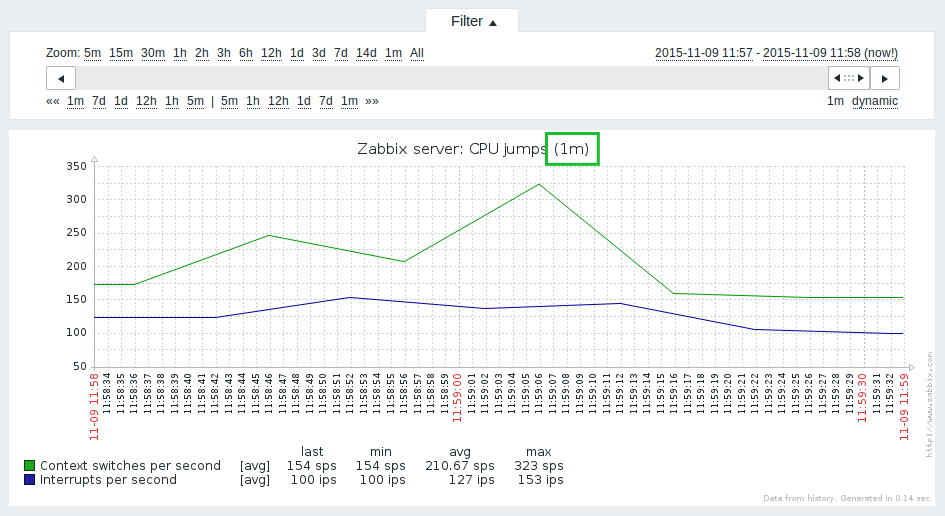Set Zoom to 6h
Viewport: 945px width, 516px height.
[x=246, y=53]
